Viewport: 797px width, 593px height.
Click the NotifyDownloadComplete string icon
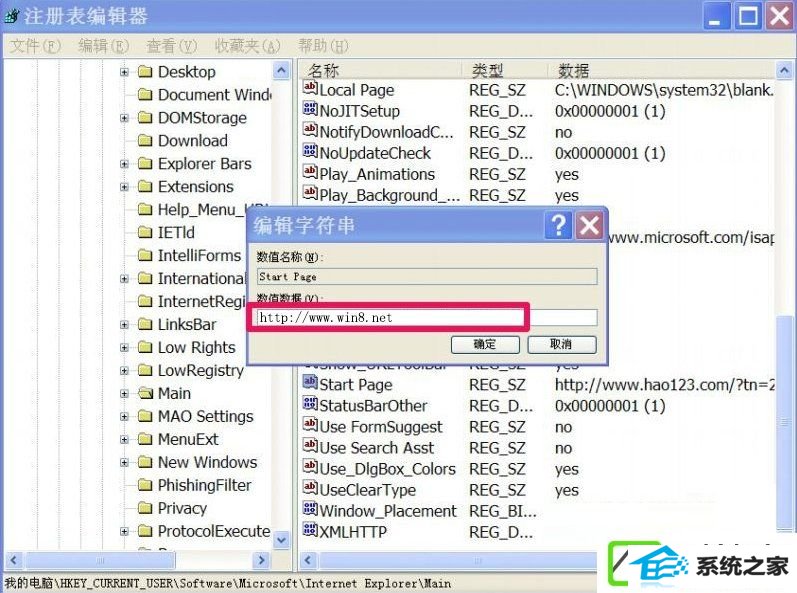310,130
